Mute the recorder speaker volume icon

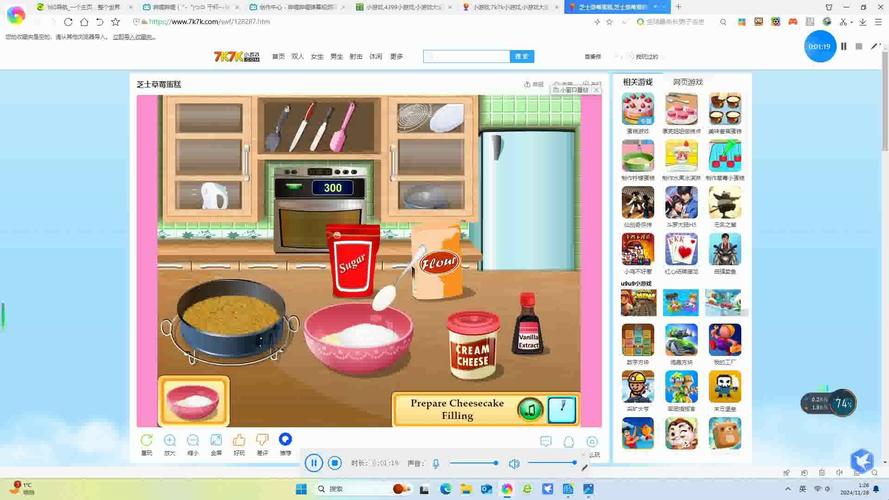(x=514, y=463)
